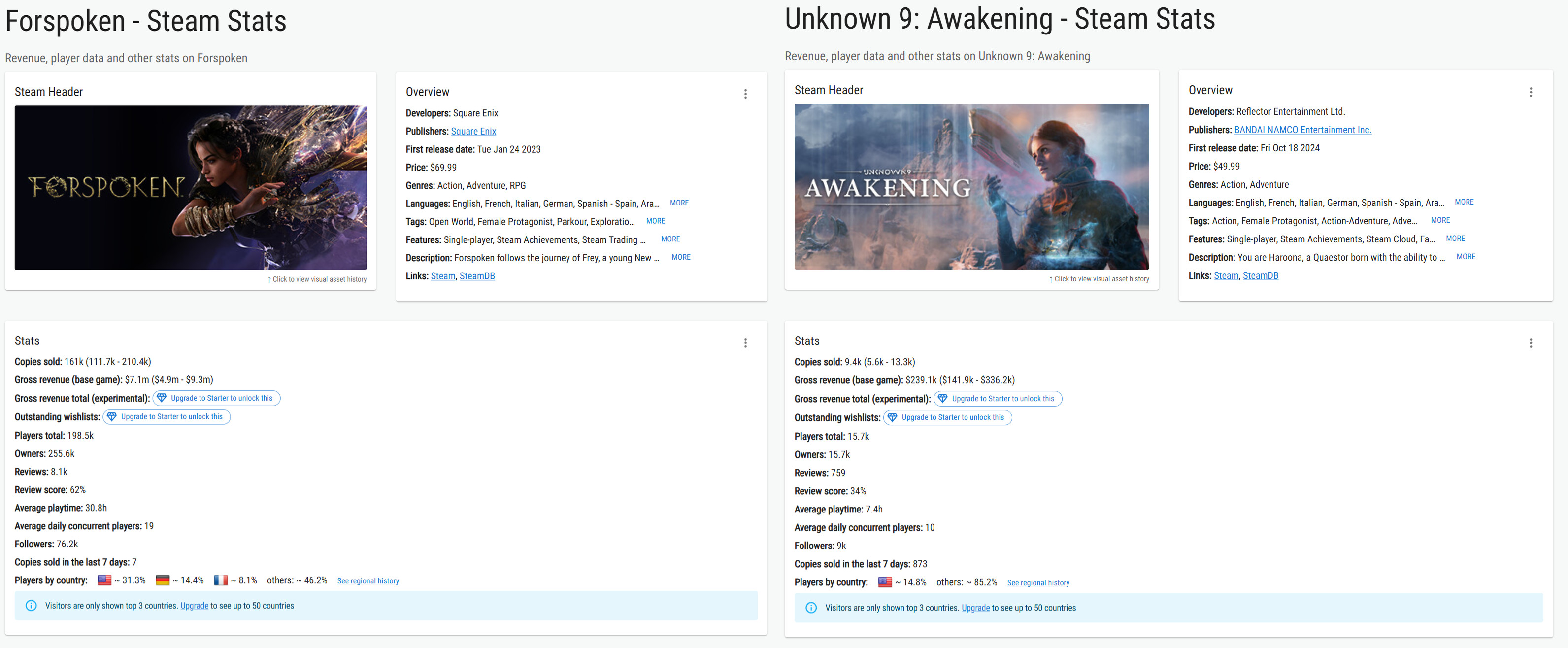Click Unknown 9 Average playtime 7.4h

tap(838, 510)
